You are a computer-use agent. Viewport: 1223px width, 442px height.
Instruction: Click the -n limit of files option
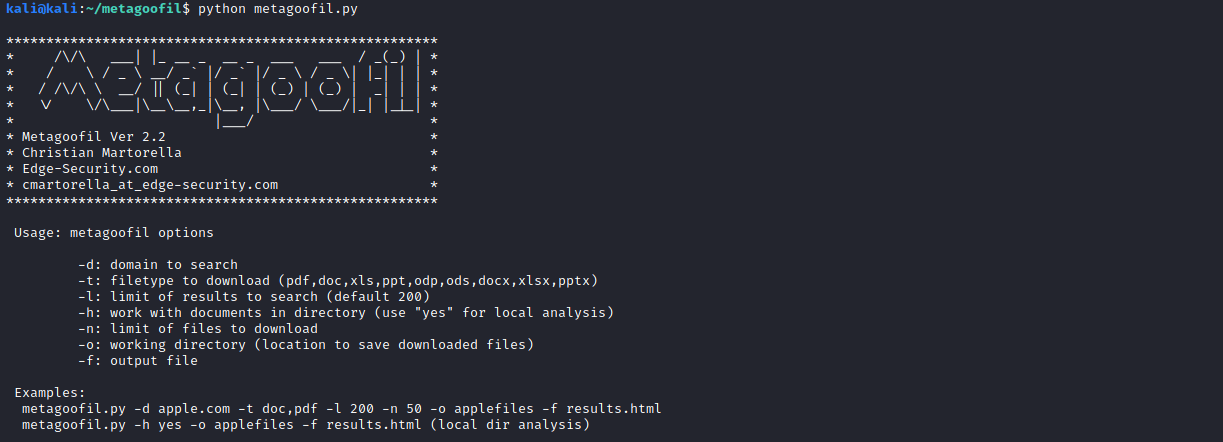(197, 329)
